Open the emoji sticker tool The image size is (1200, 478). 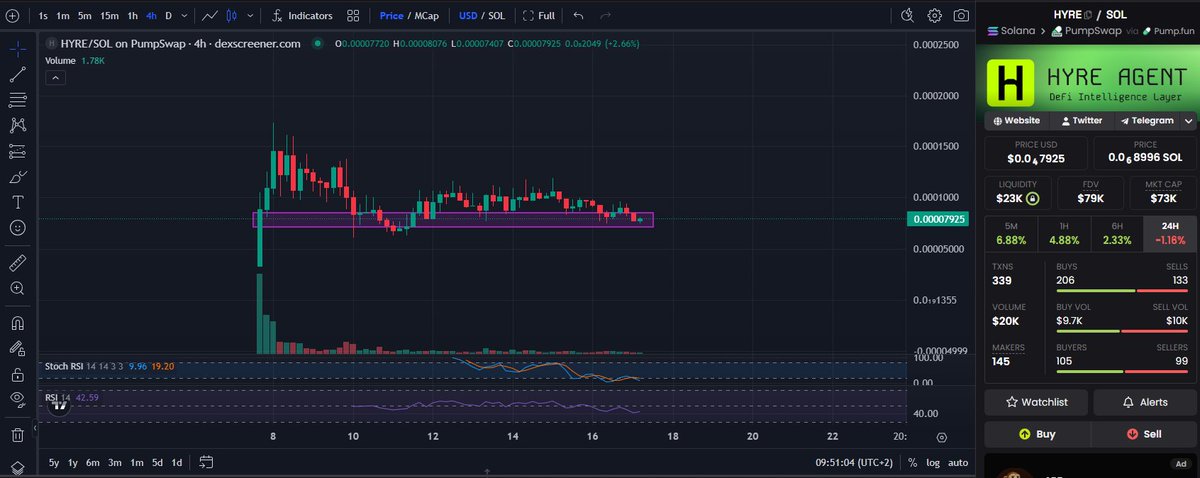click(x=17, y=228)
